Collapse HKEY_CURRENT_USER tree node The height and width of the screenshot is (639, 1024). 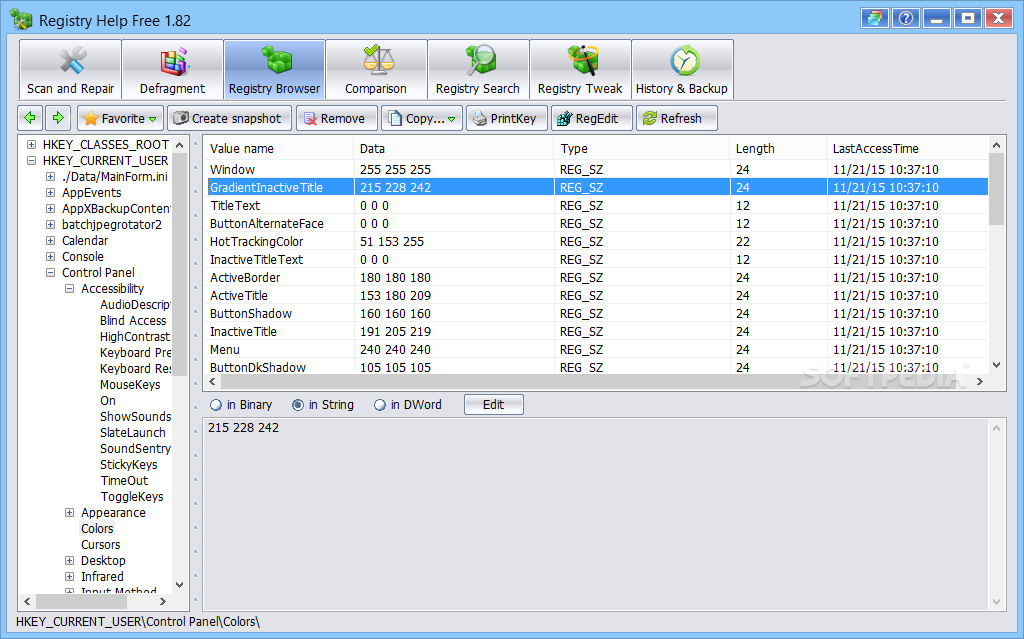[31, 160]
